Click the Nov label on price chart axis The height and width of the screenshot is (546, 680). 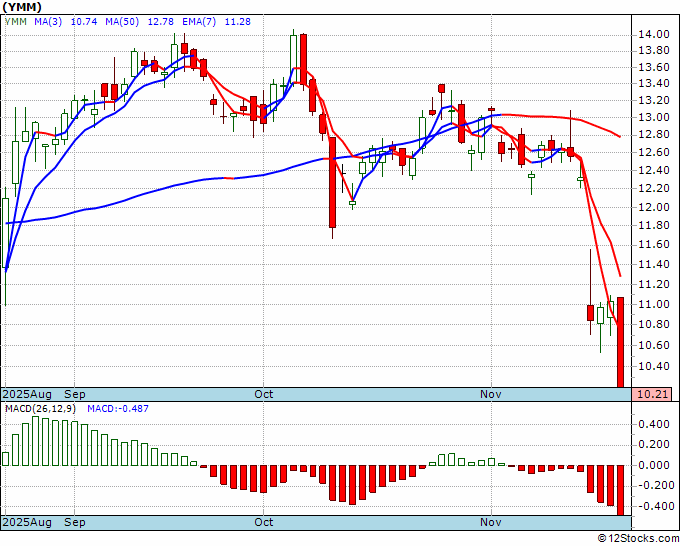pos(490,394)
